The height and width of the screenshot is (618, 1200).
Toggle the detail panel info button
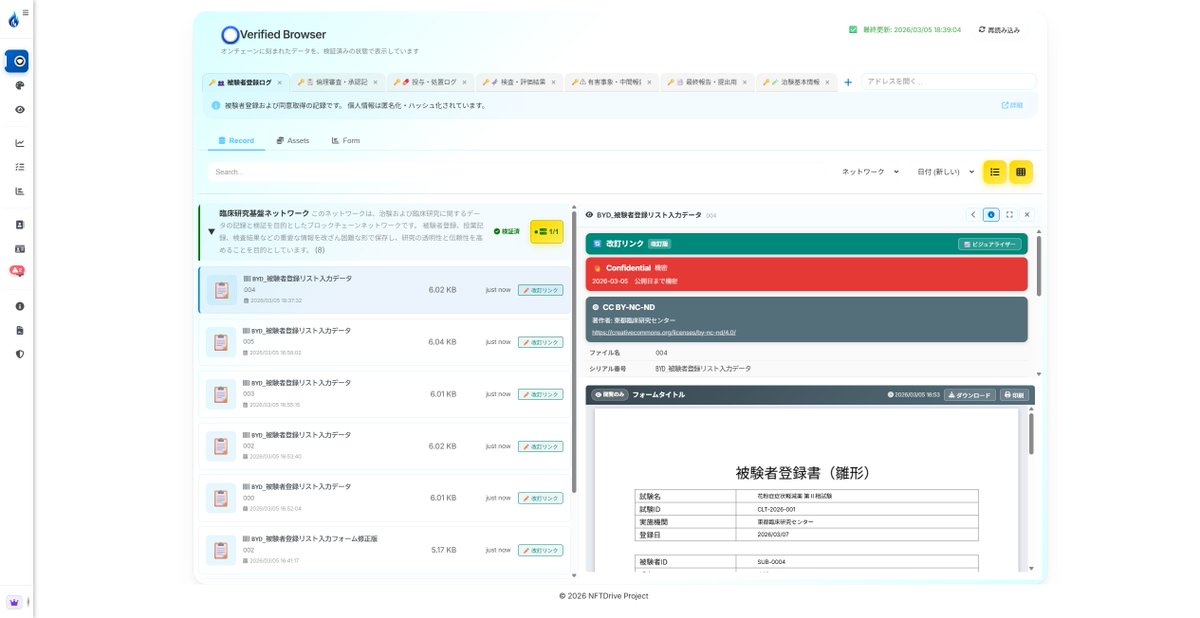click(x=991, y=214)
